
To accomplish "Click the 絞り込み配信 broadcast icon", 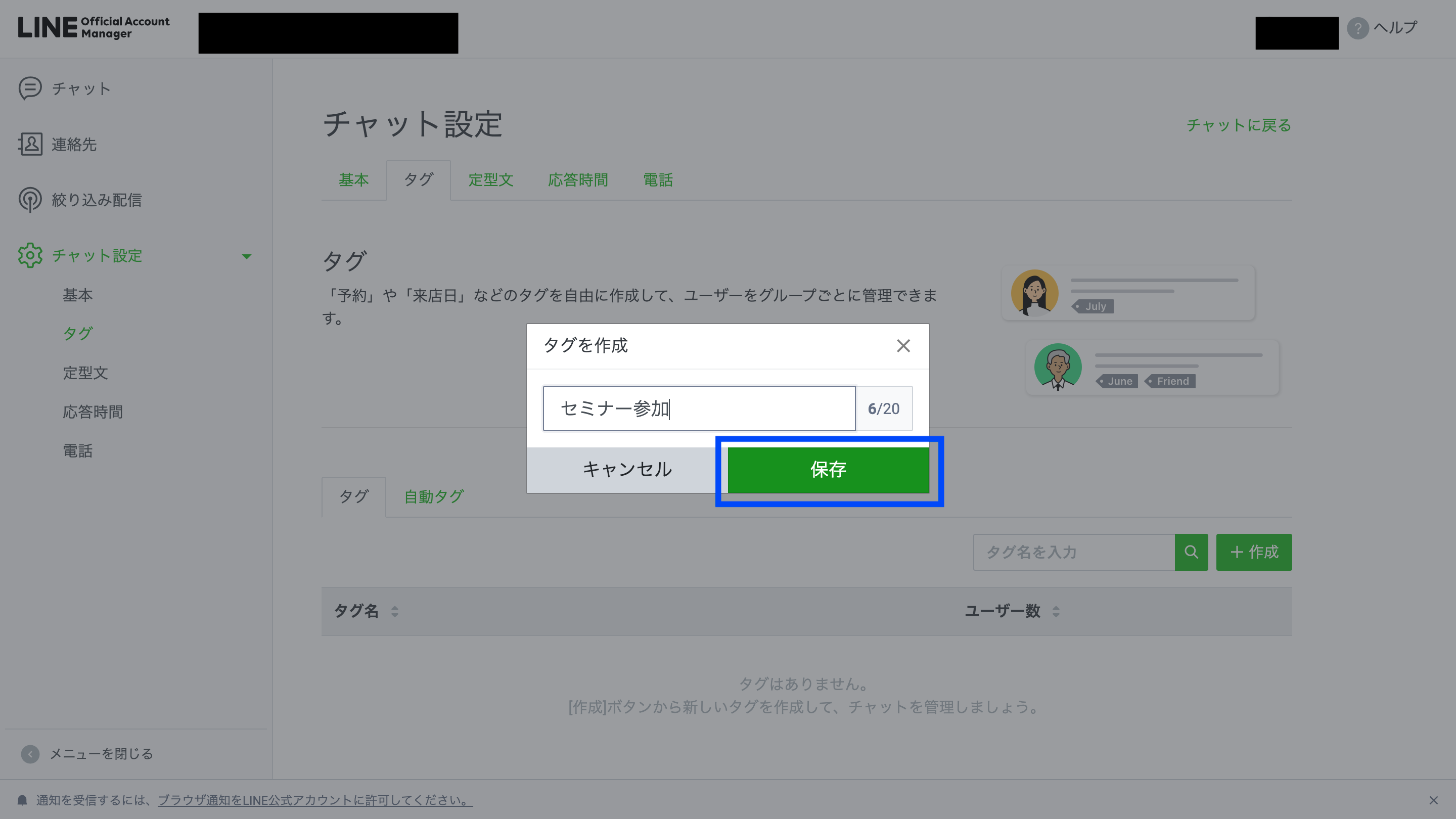I will click(30, 200).
